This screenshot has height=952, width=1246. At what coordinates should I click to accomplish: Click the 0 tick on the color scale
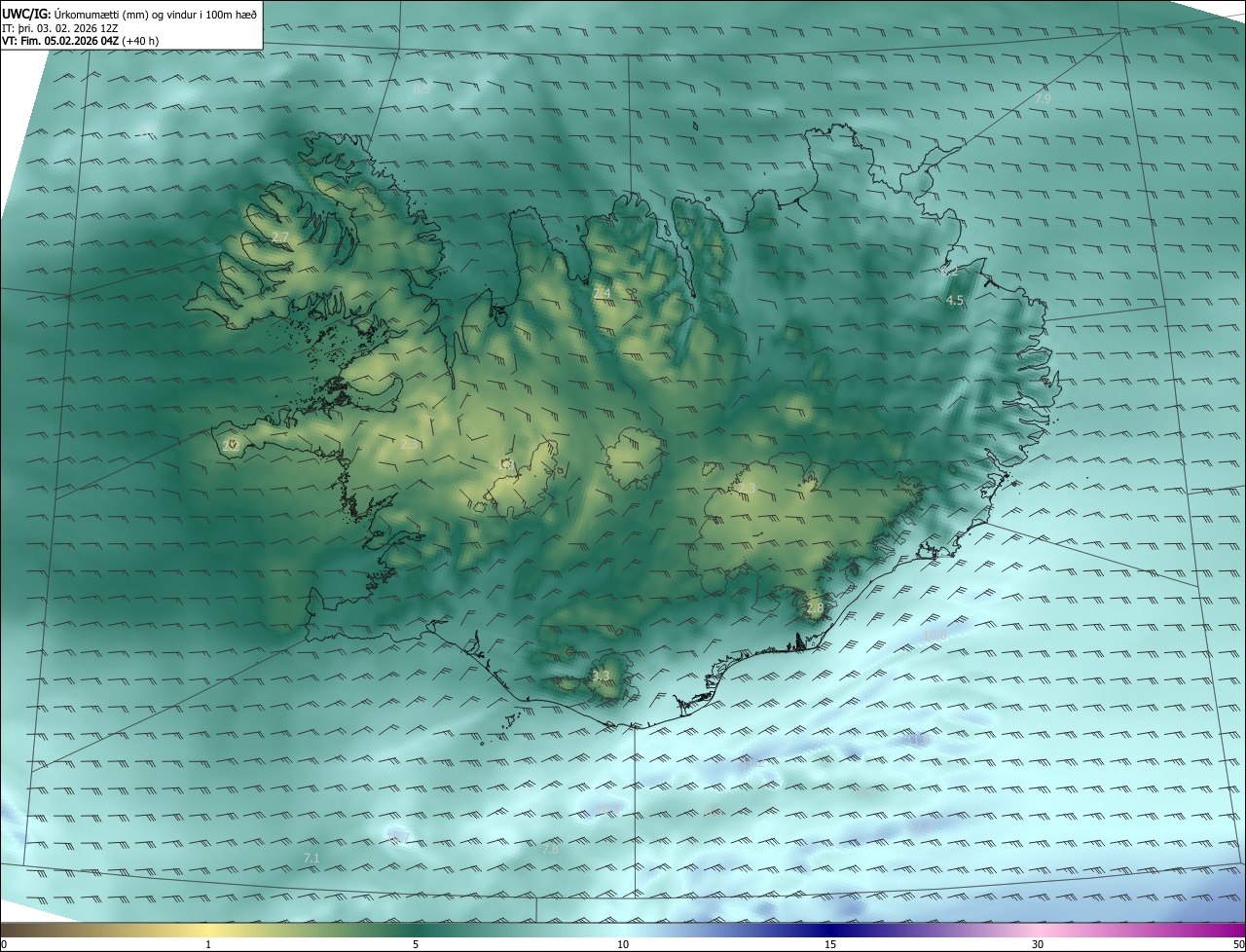coord(4,944)
